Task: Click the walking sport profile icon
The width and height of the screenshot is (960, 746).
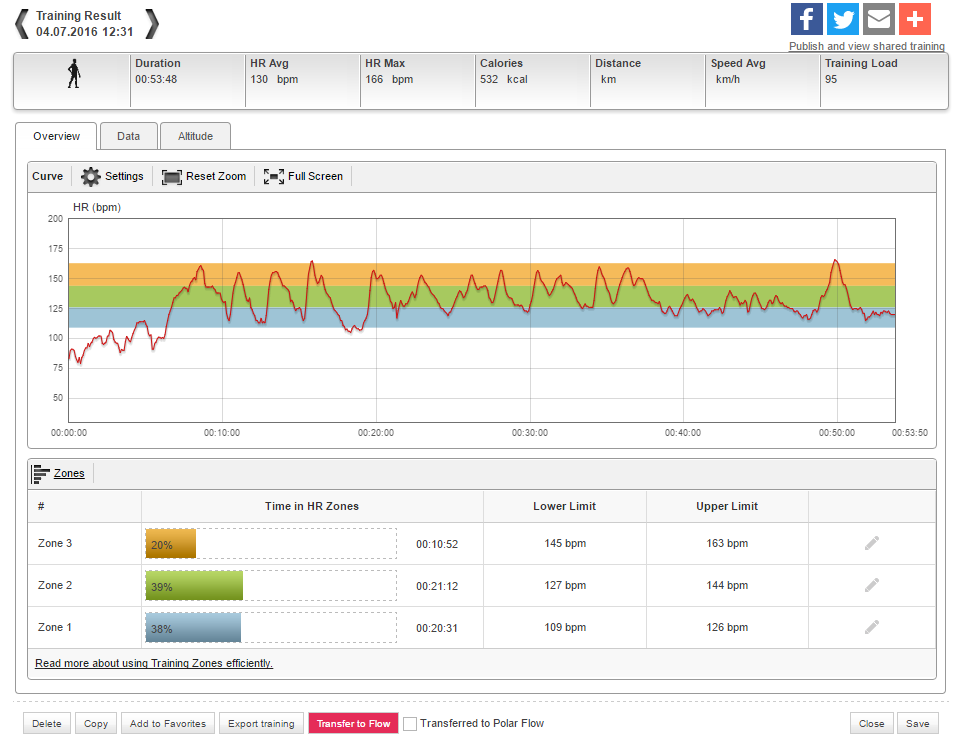Action: [x=74, y=73]
